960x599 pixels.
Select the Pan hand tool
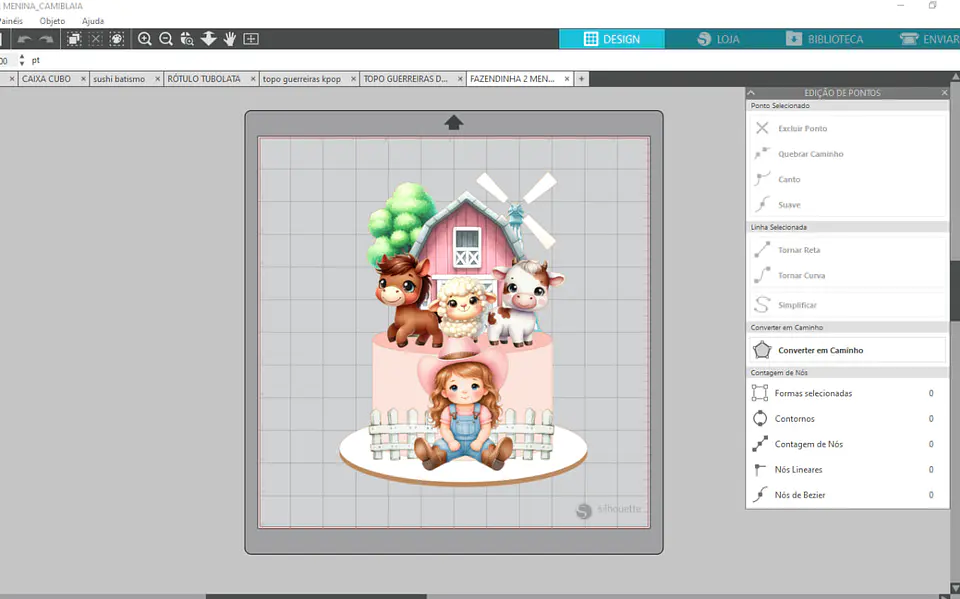(x=230, y=39)
